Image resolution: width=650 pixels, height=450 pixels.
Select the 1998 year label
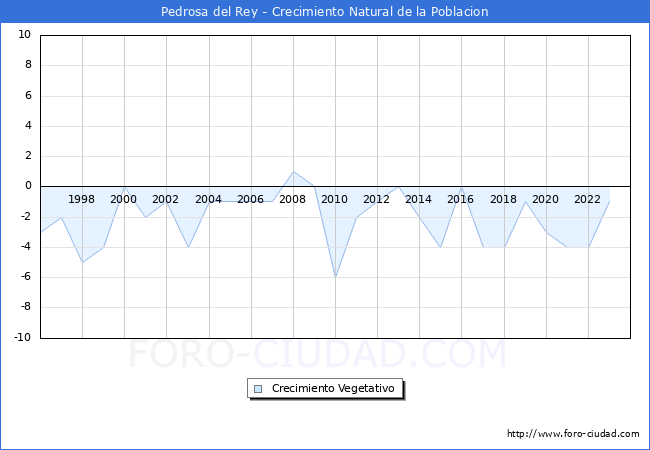coord(81,199)
